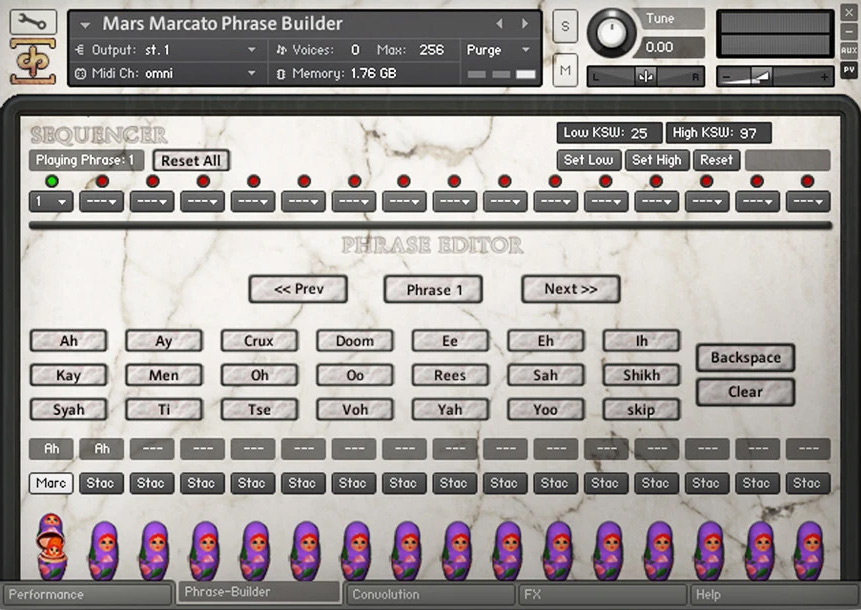The width and height of the screenshot is (861, 610).
Task: Click the last red step indicator light
Action: [807, 181]
